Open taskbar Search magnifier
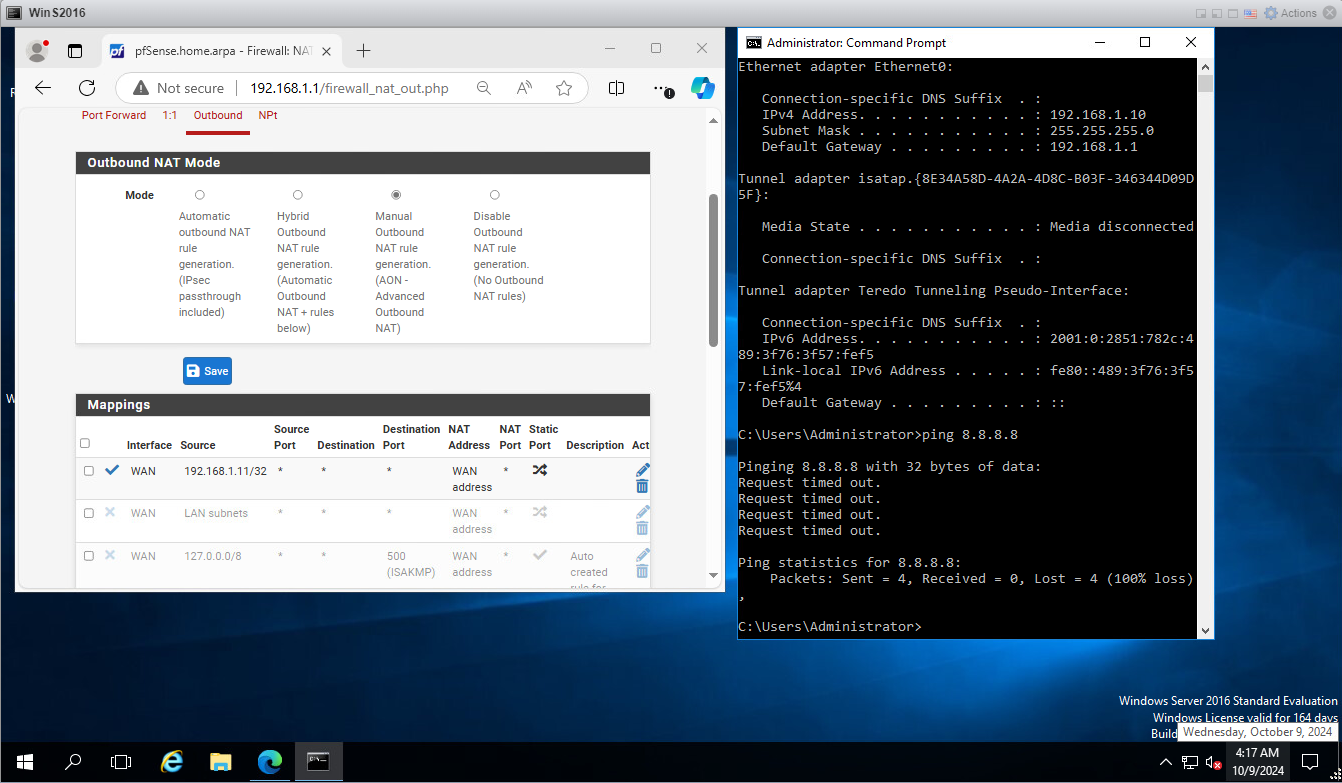1342x783 pixels. [x=73, y=762]
